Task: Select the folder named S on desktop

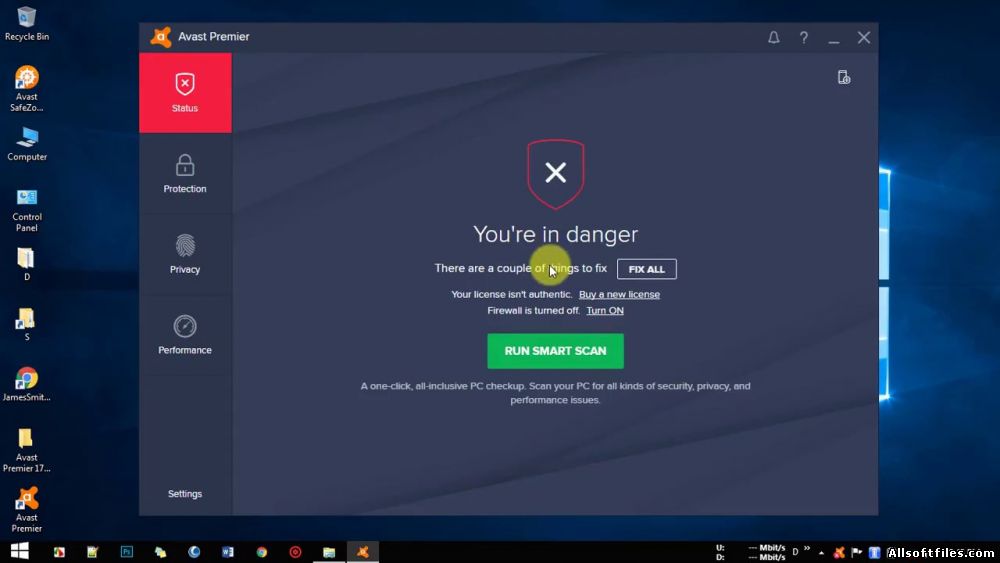Action: point(26,324)
